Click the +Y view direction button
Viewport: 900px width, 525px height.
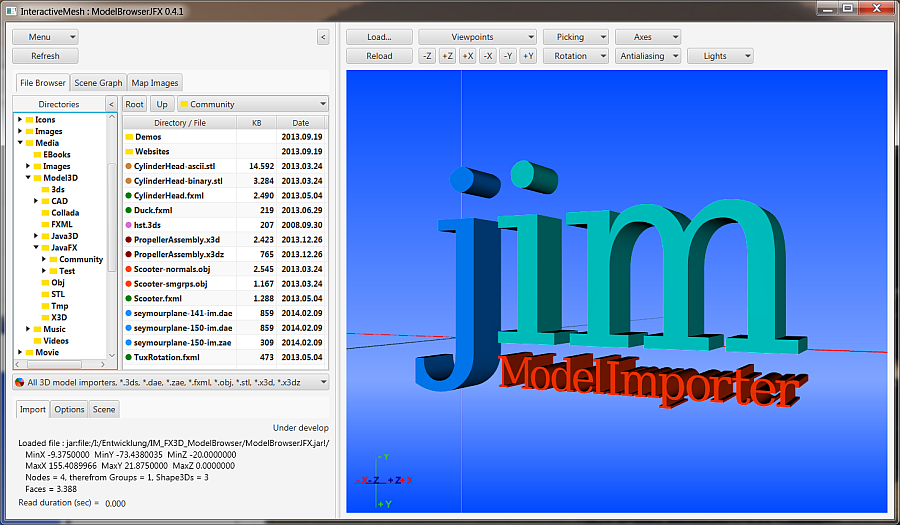point(528,56)
